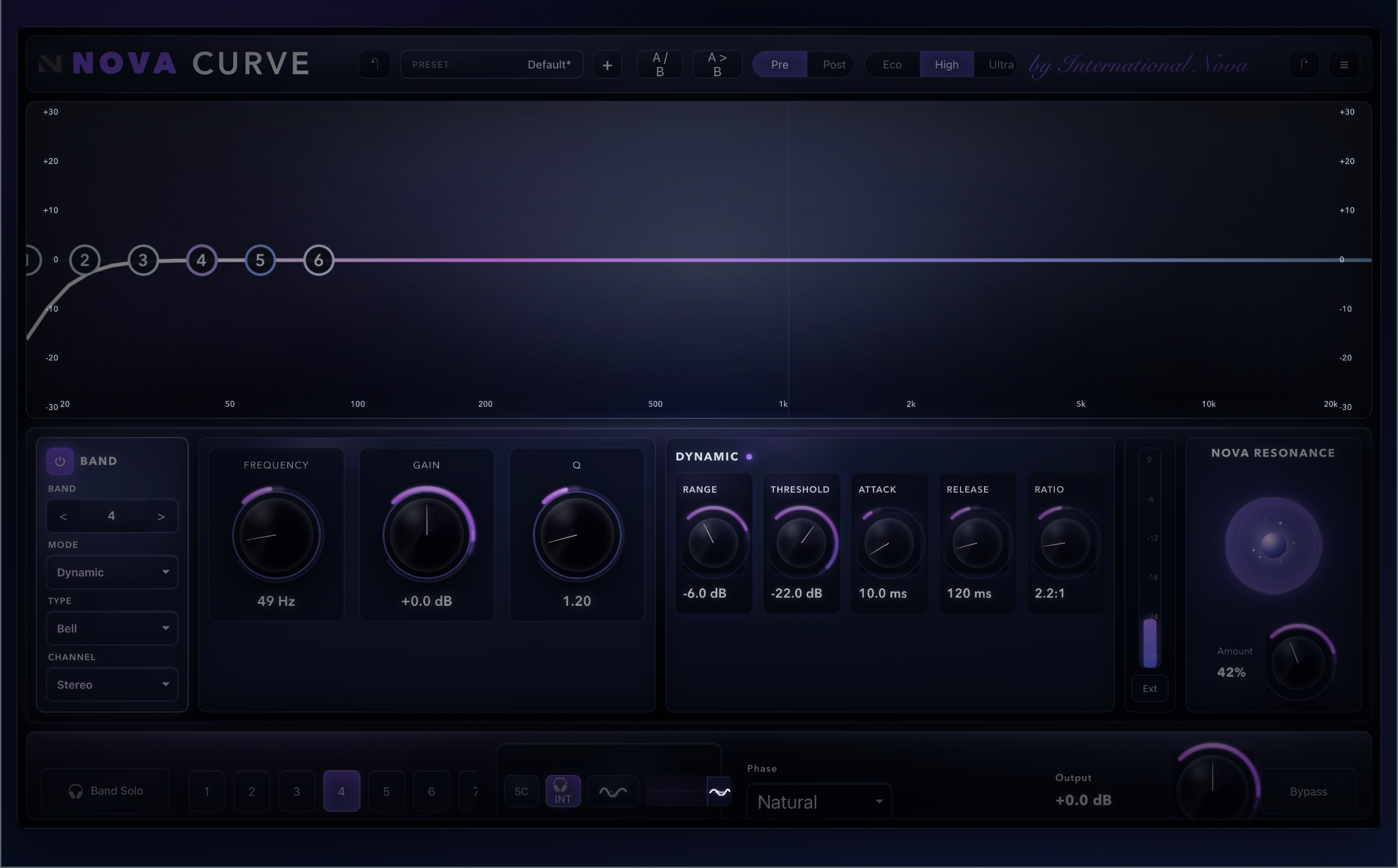Toggle the Bypass button

point(1308,791)
